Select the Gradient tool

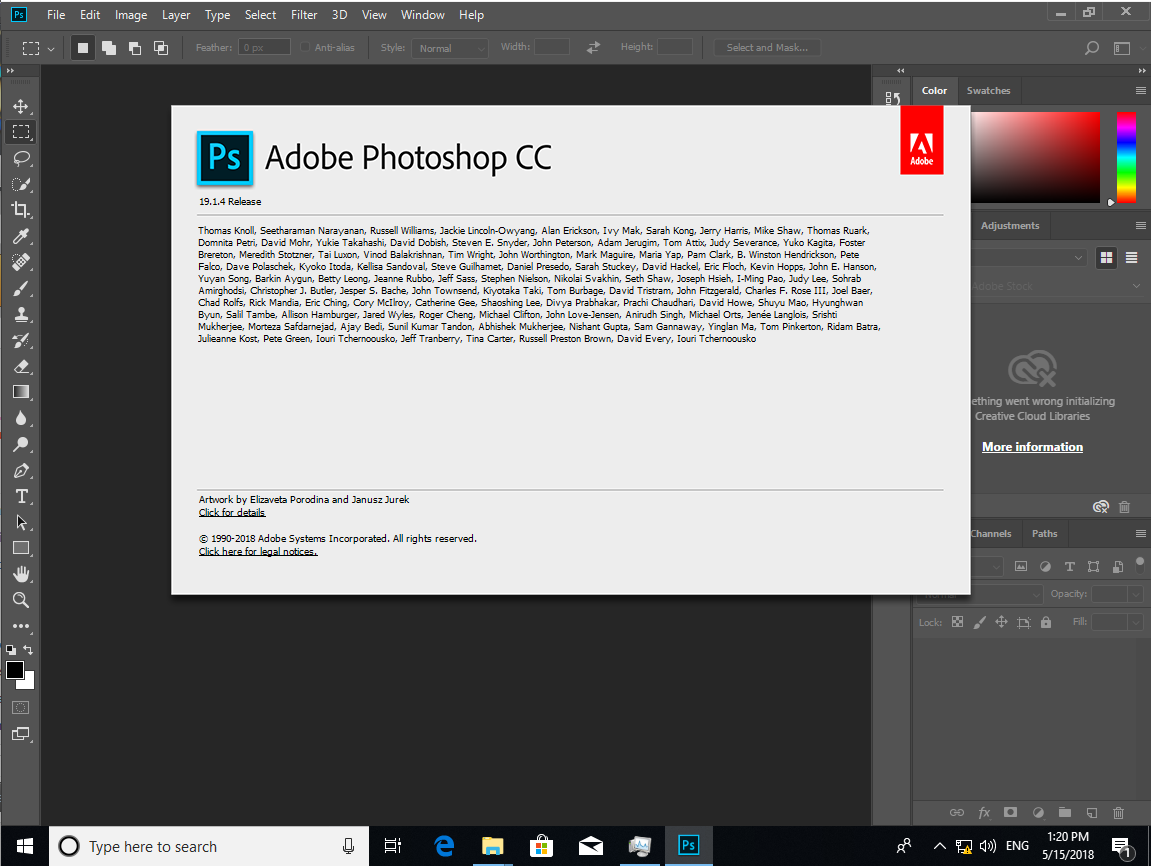click(21, 392)
